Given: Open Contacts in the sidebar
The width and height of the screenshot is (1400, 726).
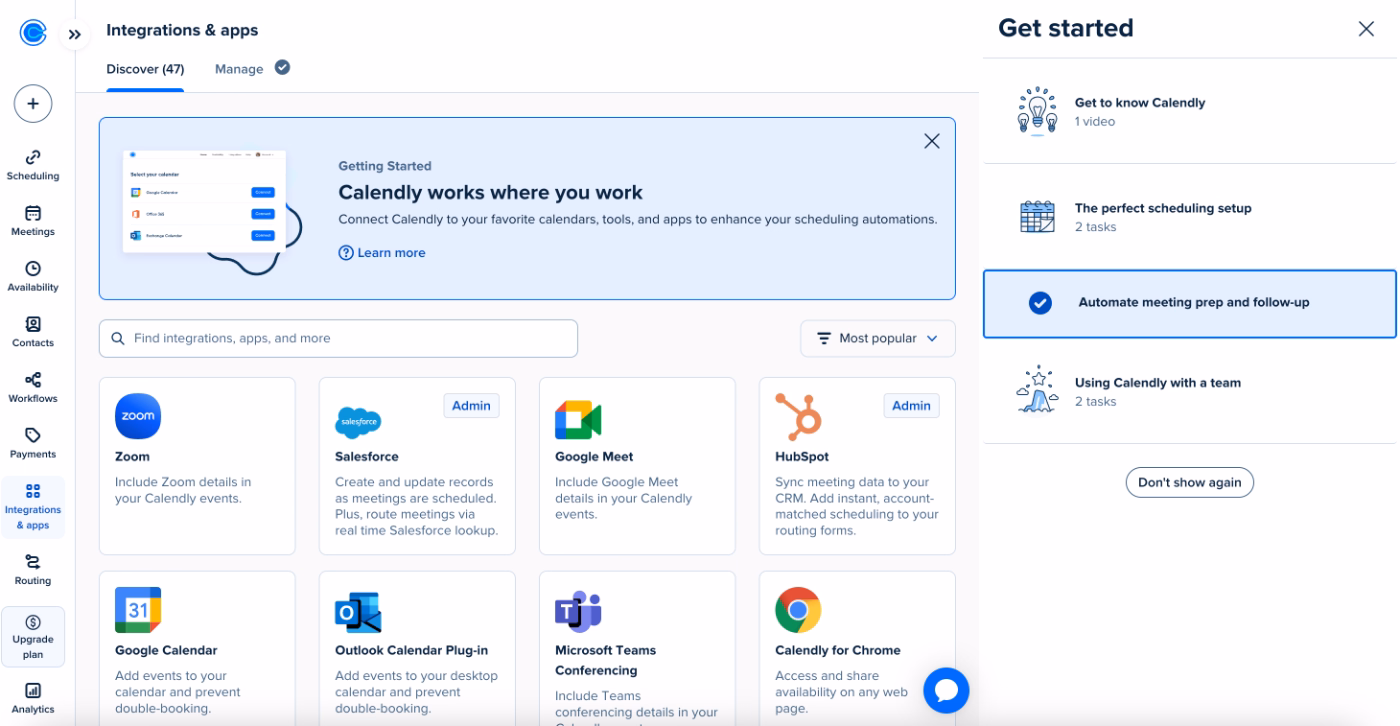Looking at the screenshot, I should [33, 332].
